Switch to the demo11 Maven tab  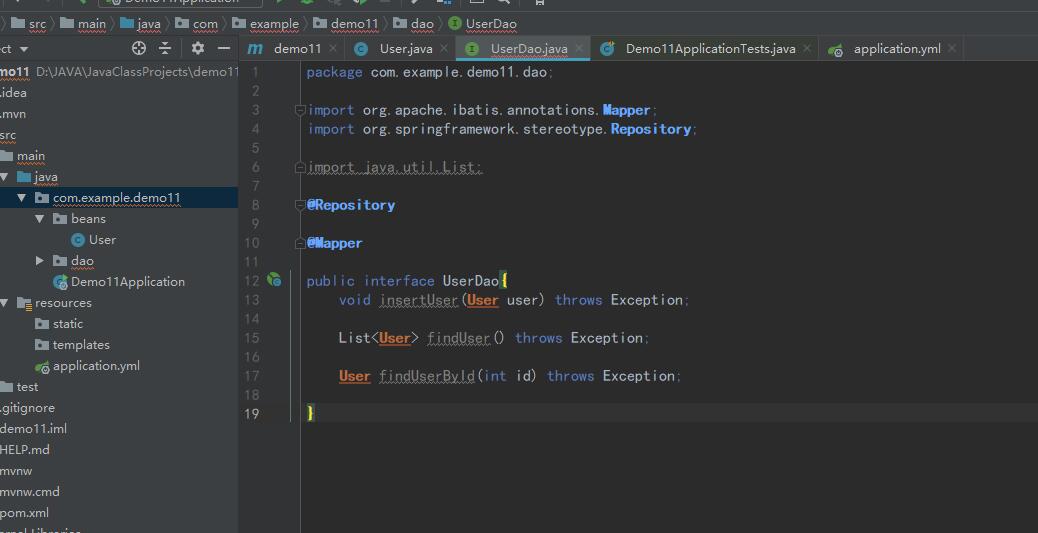coord(297,48)
